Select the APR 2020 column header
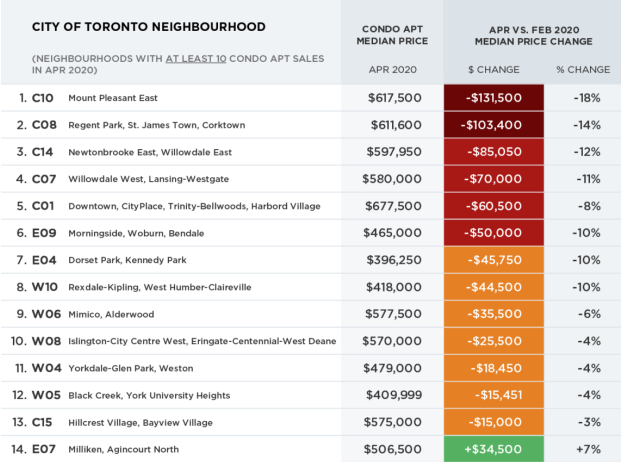The width and height of the screenshot is (621, 462). [392, 70]
